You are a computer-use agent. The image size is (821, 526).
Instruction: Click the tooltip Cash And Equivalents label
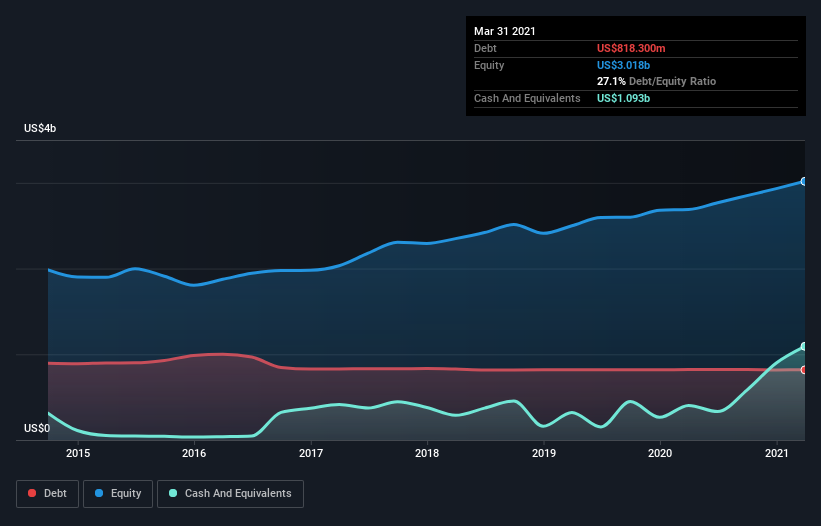[x=527, y=98]
